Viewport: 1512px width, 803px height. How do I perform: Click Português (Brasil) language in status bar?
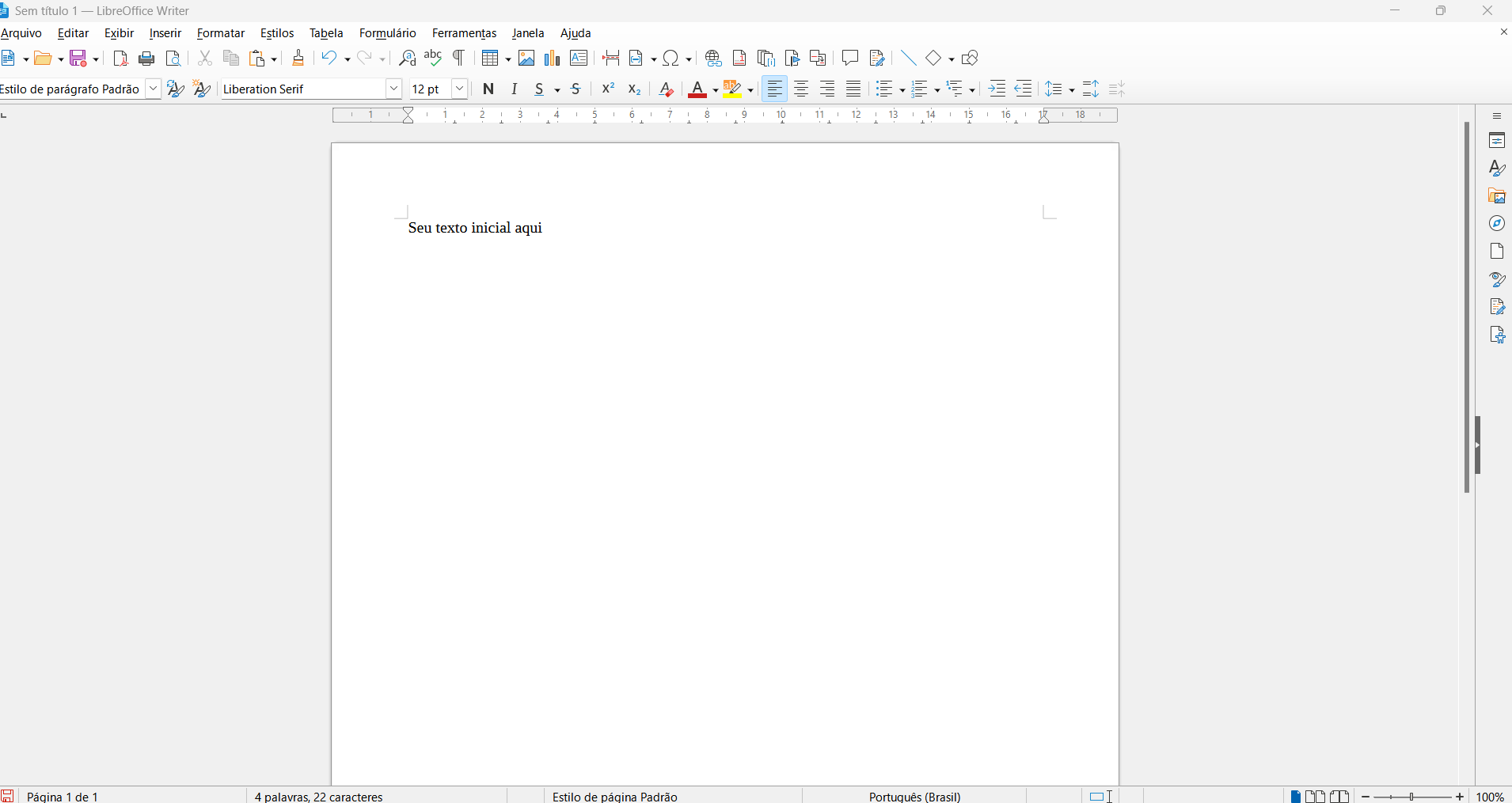(x=914, y=797)
